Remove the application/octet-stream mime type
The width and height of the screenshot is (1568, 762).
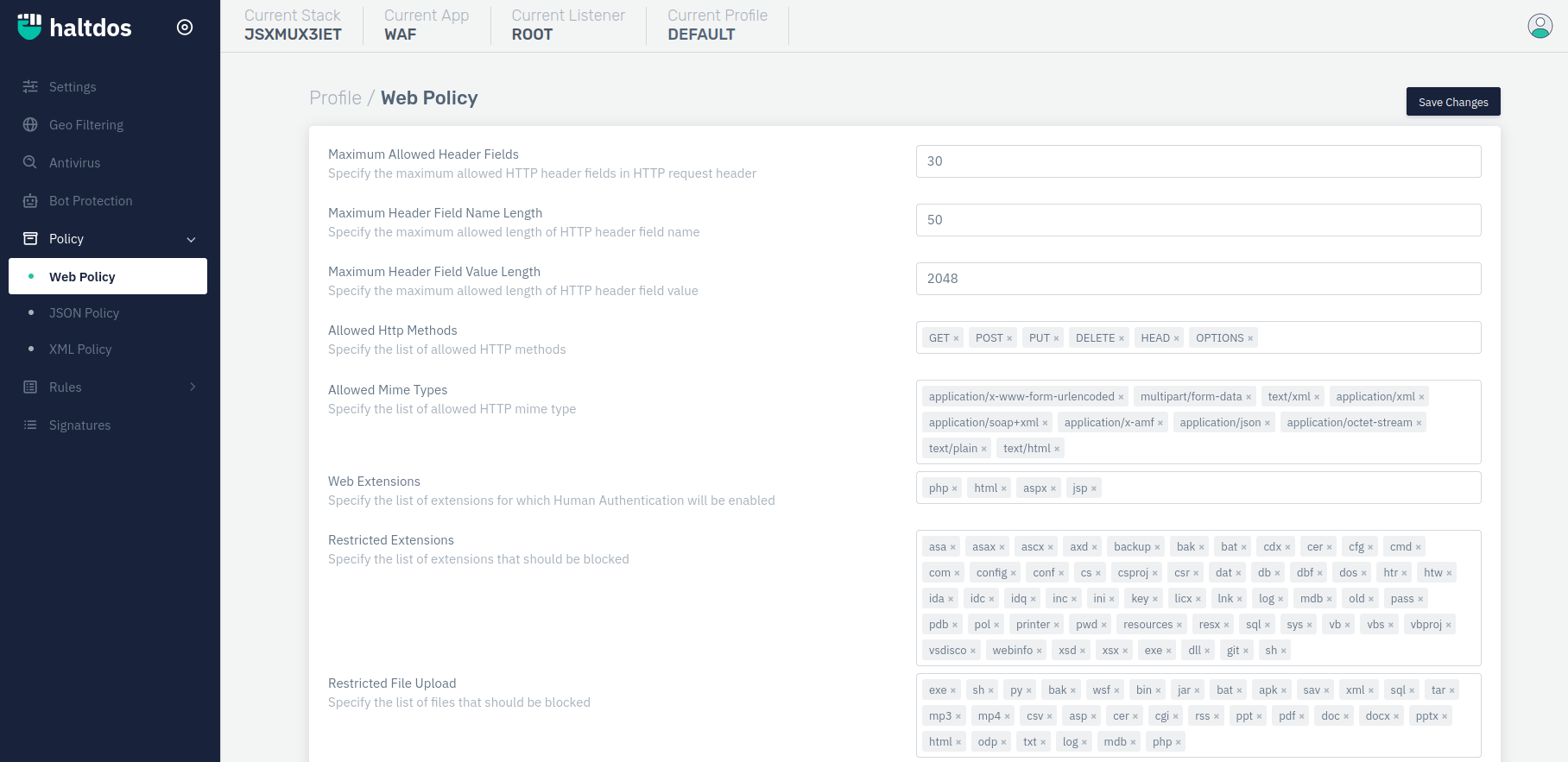tap(1419, 423)
